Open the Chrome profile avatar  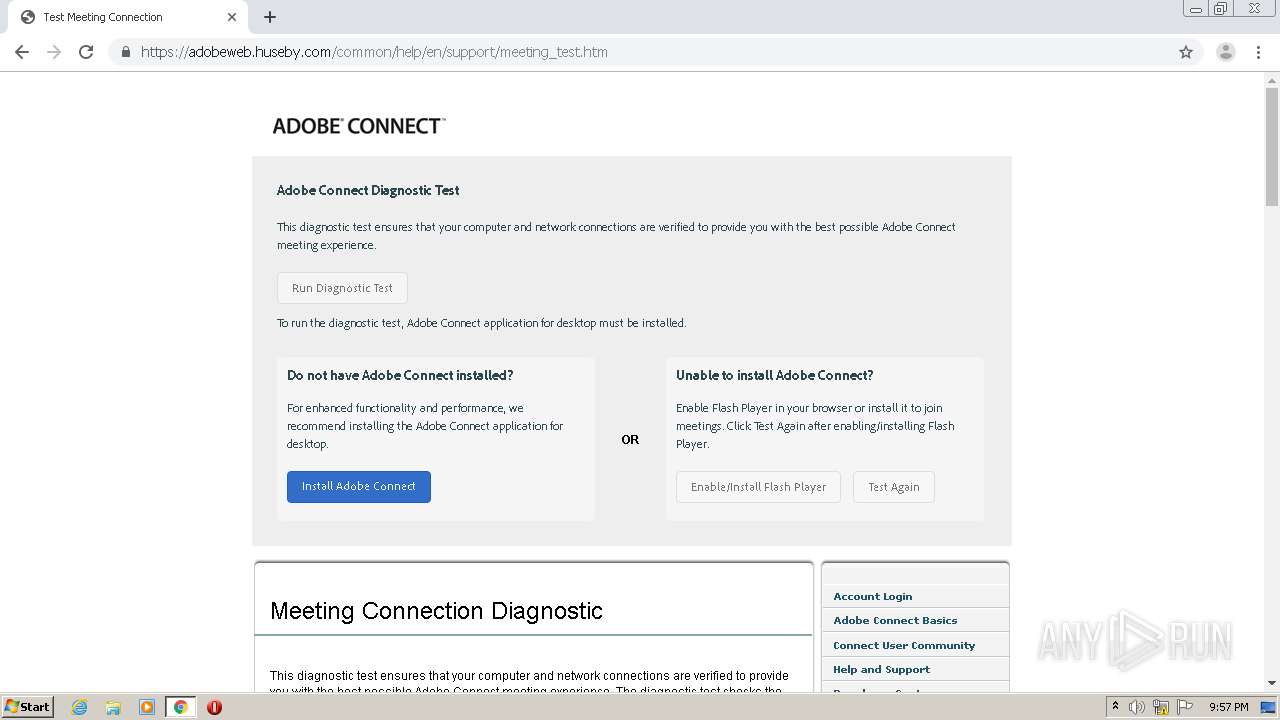pyautogui.click(x=1225, y=52)
